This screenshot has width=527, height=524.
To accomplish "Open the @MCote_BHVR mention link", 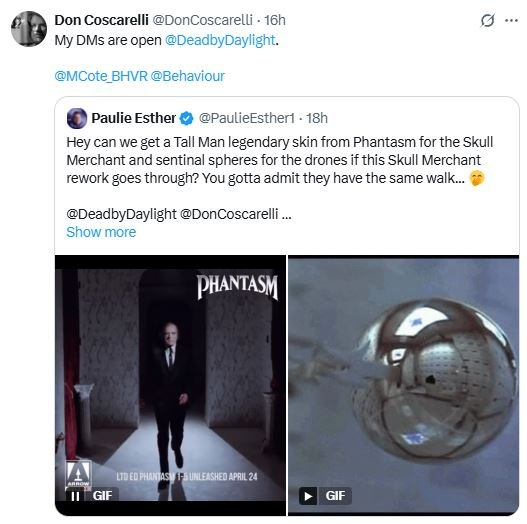I will pos(101,76).
